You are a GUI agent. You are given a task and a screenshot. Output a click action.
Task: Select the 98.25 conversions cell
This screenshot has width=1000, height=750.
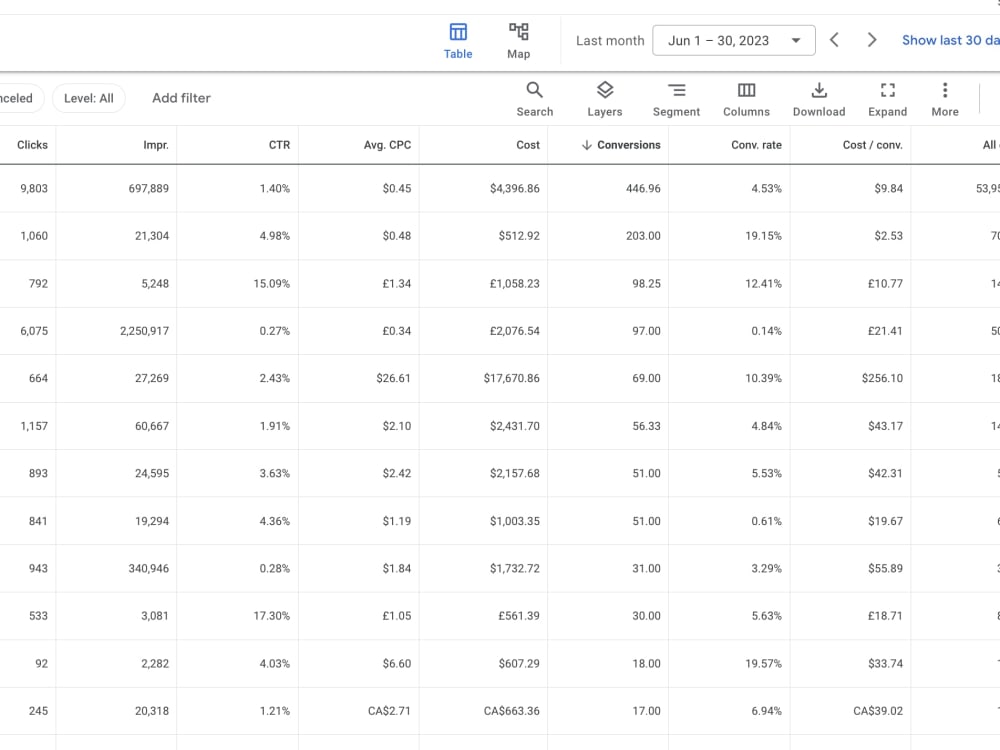646,284
